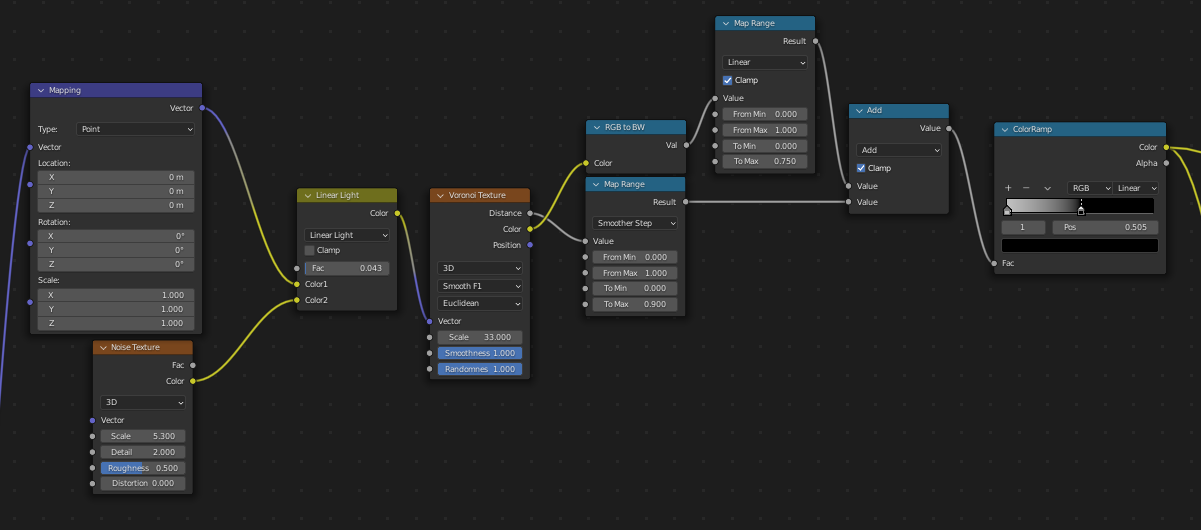Click the black ColorRamp stop color swatch
The width and height of the screenshot is (1201, 530).
pyautogui.click(x=1080, y=245)
